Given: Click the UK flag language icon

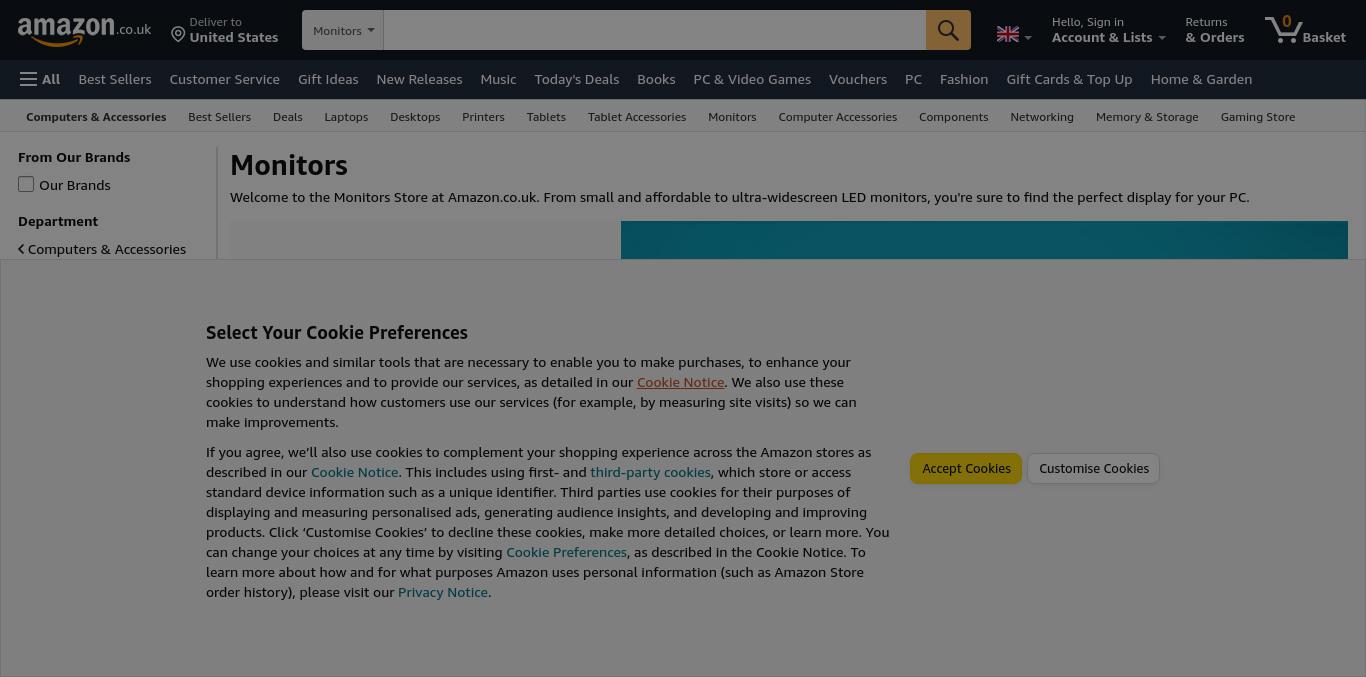Looking at the screenshot, I should pos(1008,34).
